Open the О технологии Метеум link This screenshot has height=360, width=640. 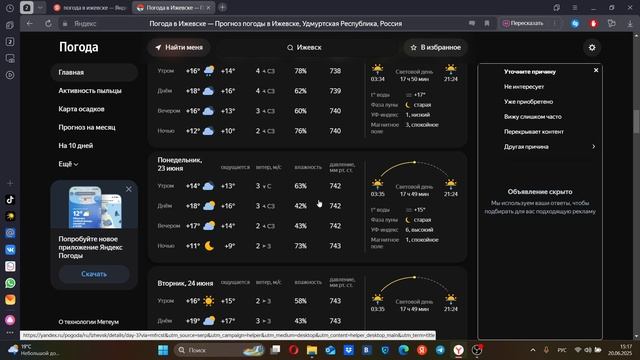click(89, 322)
